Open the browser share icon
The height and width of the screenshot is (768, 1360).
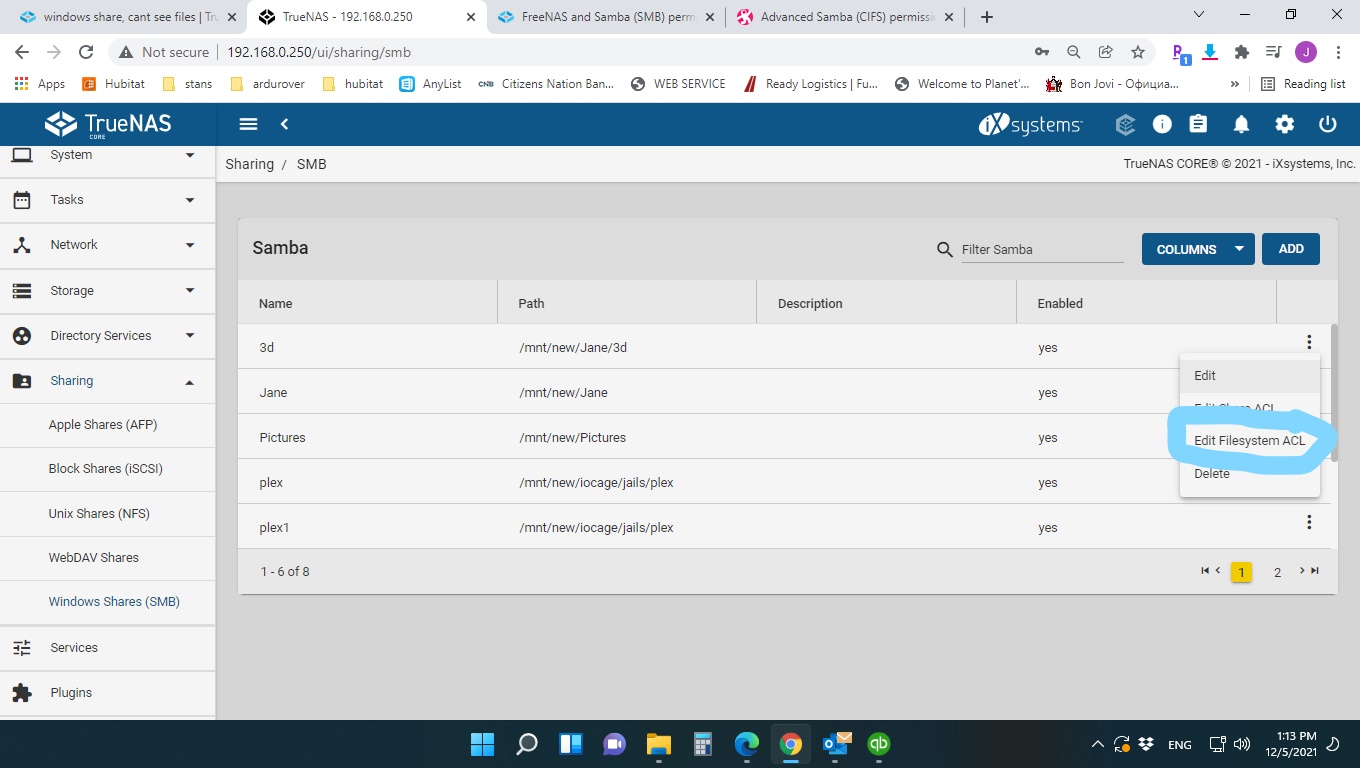1105,52
